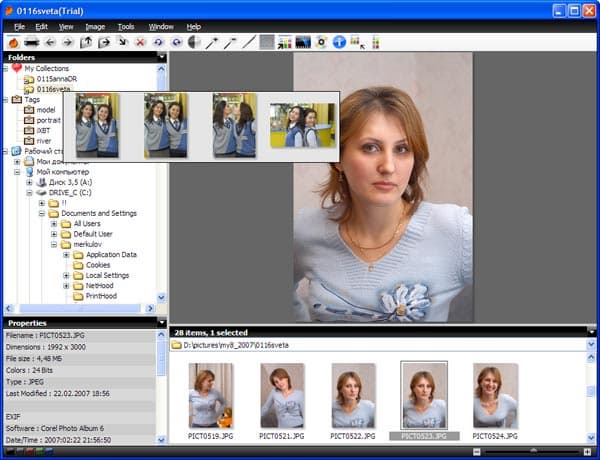Open the folder path dropdown

click(x=591, y=345)
